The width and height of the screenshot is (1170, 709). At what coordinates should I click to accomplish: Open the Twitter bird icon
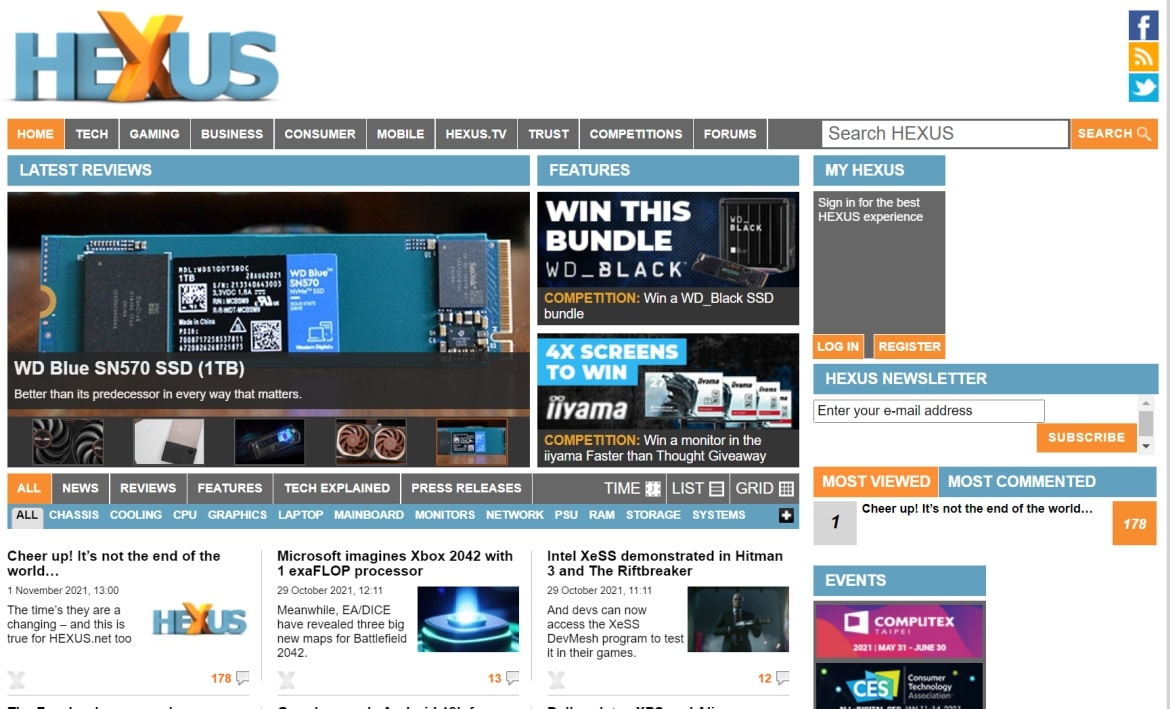1143,88
